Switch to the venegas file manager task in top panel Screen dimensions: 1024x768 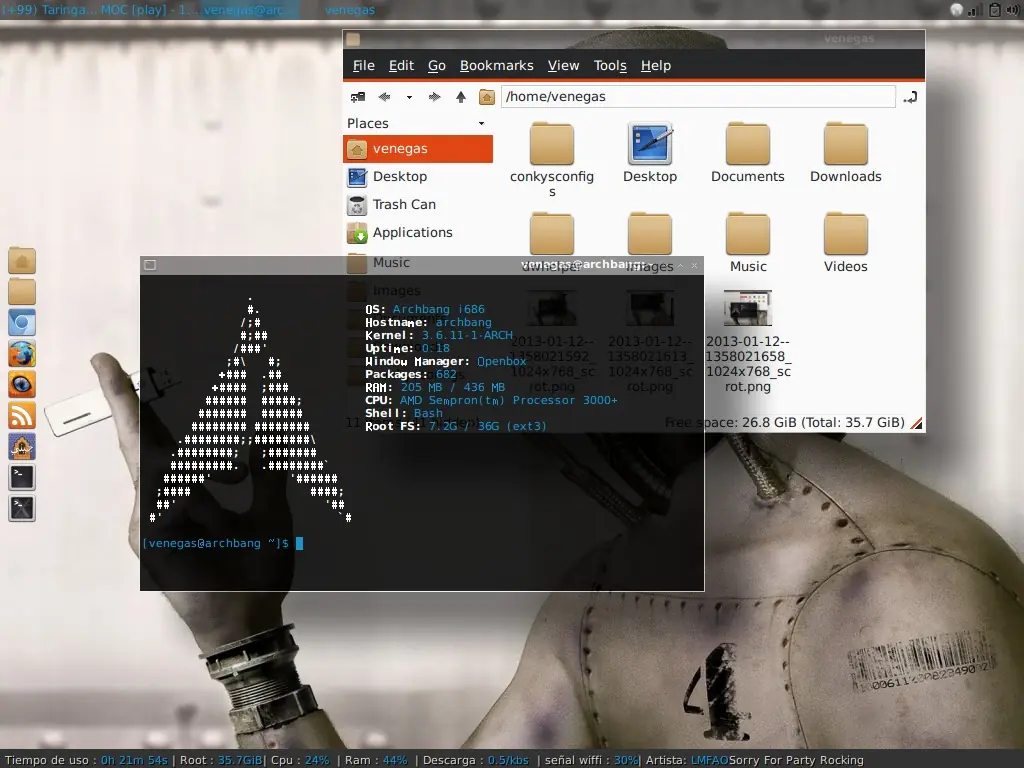[349, 10]
